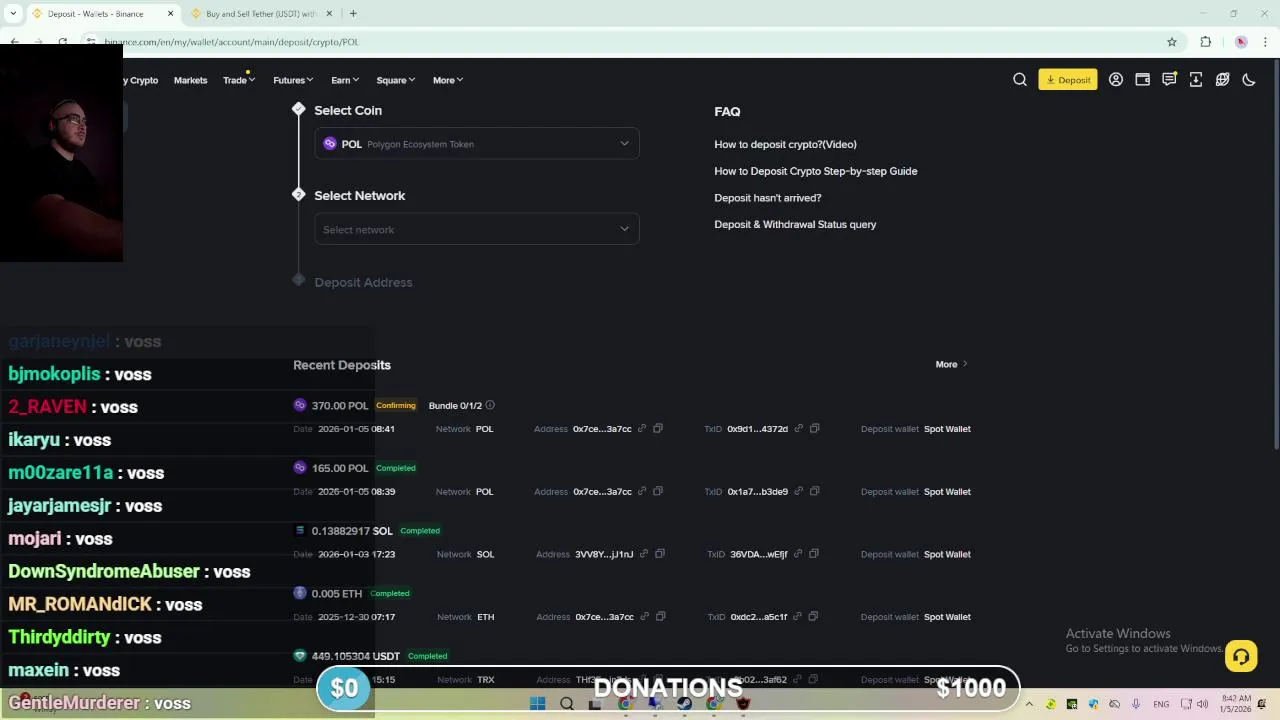The image size is (1280, 720).
Task: Bookmark this page with star icon
Action: tap(1172, 42)
